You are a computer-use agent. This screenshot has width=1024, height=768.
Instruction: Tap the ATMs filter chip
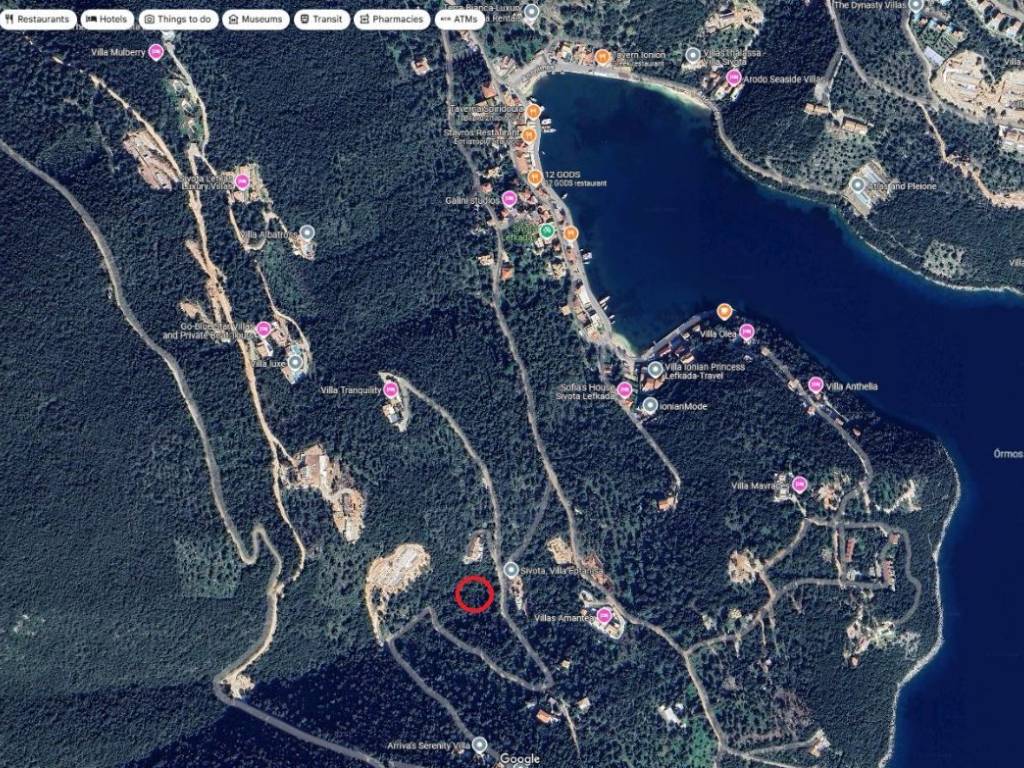[x=460, y=19]
